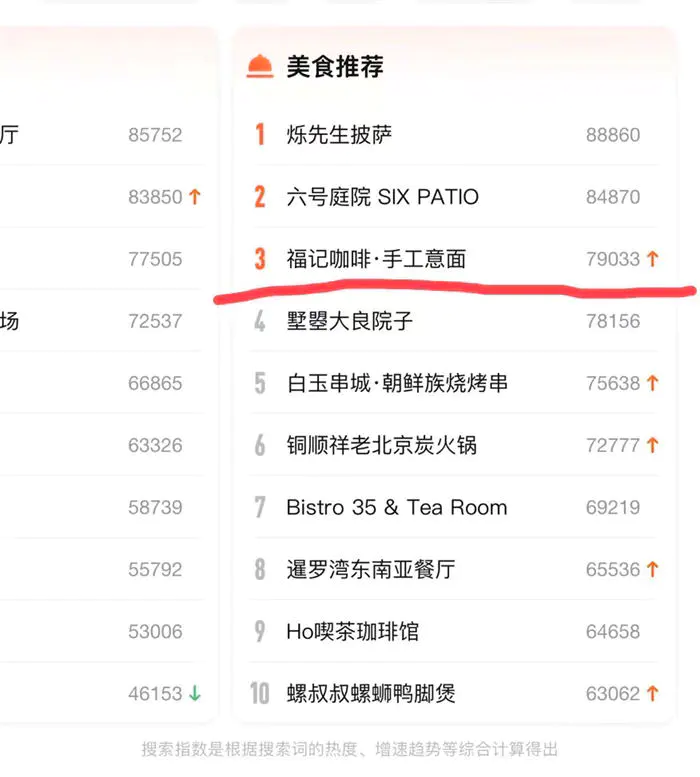The height and width of the screenshot is (777, 700).
Task: Tap 暹罗湾东南亚餐厅 in the ranking
Action: 370,569
